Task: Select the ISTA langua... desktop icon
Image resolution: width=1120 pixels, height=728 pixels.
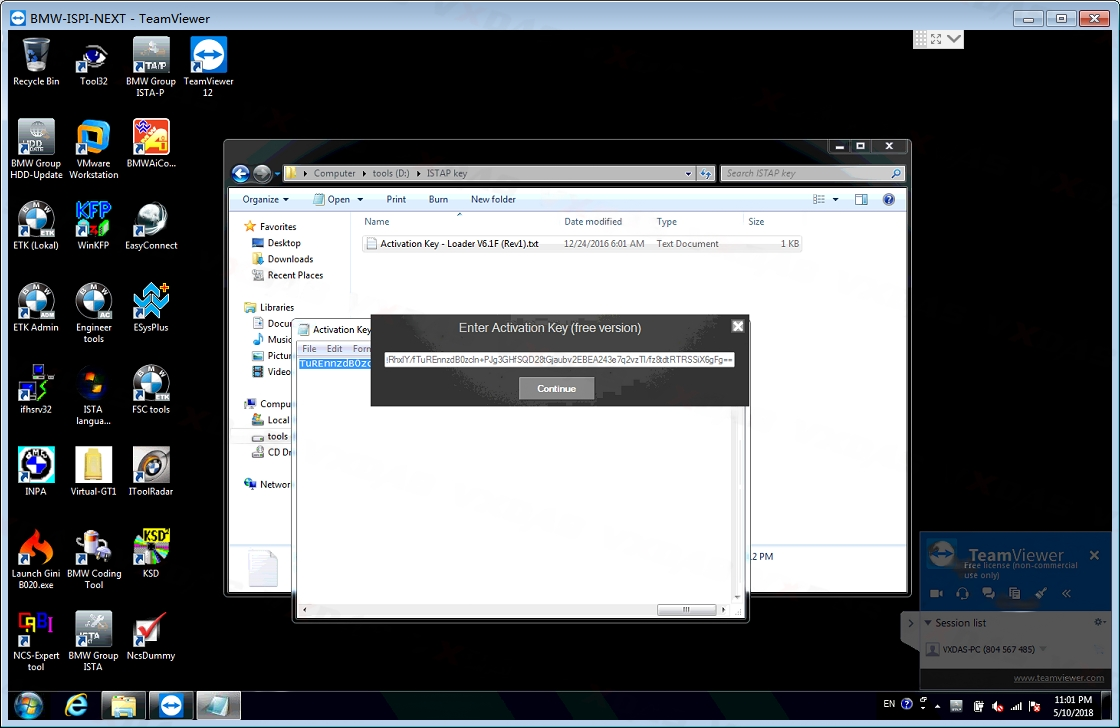Action: (94, 396)
